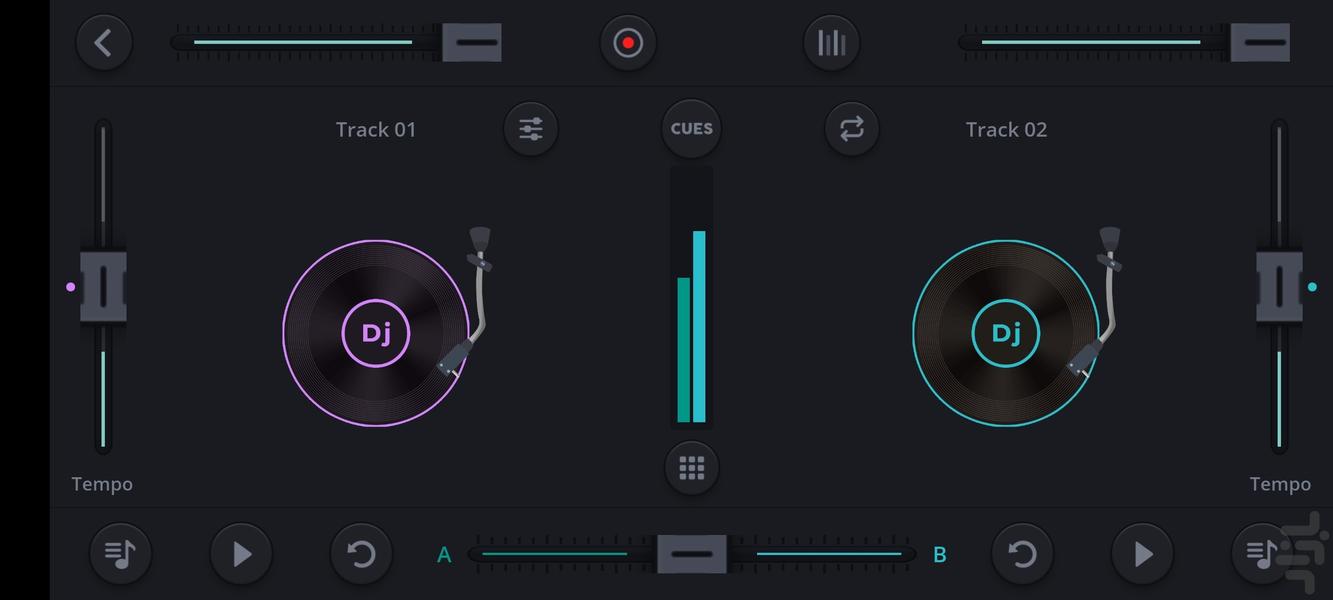
Task: Open the CUES panel
Action: [691, 129]
